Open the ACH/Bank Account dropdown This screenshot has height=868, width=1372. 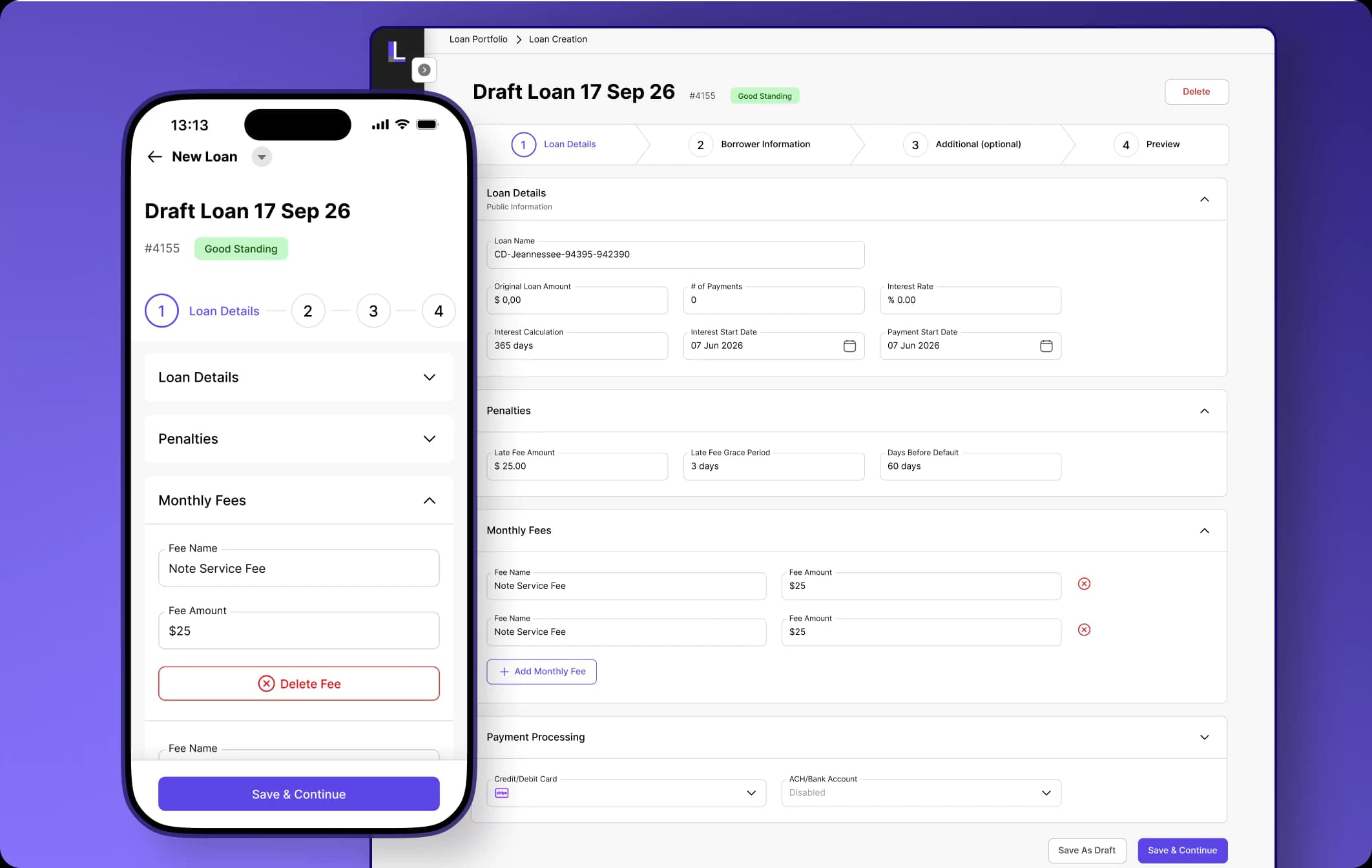[x=921, y=793]
